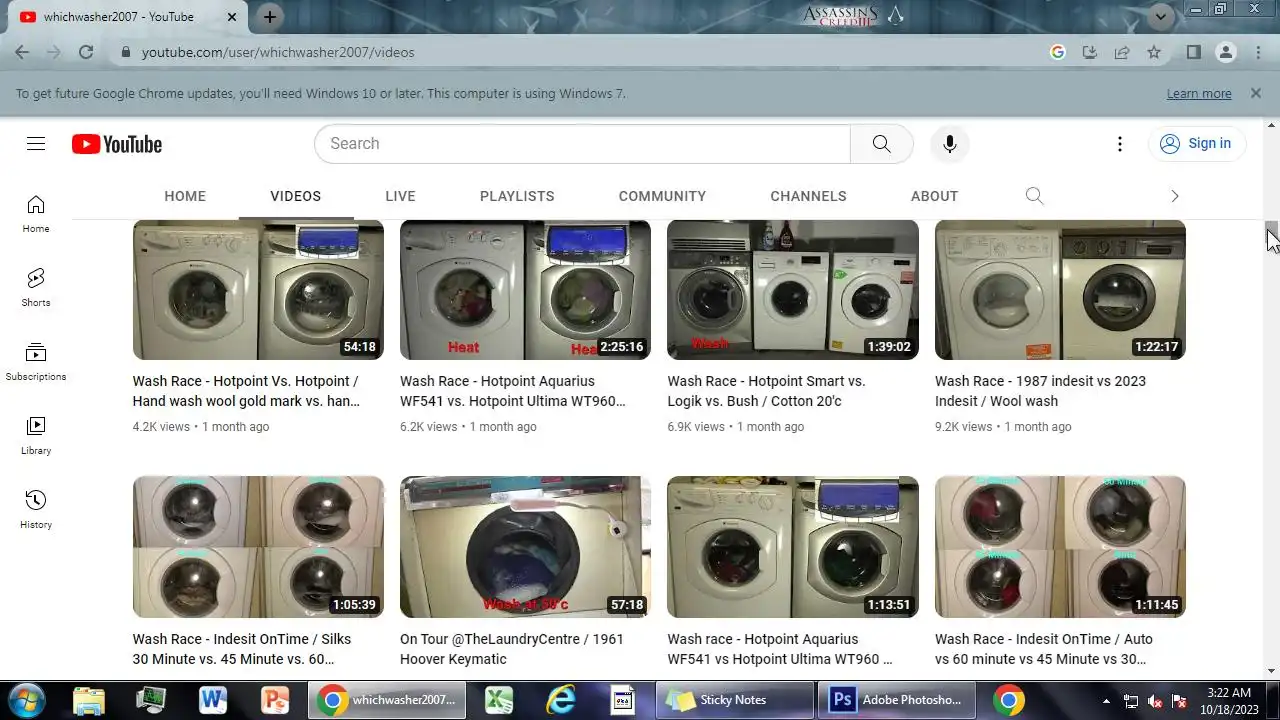This screenshot has width=1280, height=720.
Task: Play the 1:22:17 video thumbnail
Action: tap(1060, 290)
